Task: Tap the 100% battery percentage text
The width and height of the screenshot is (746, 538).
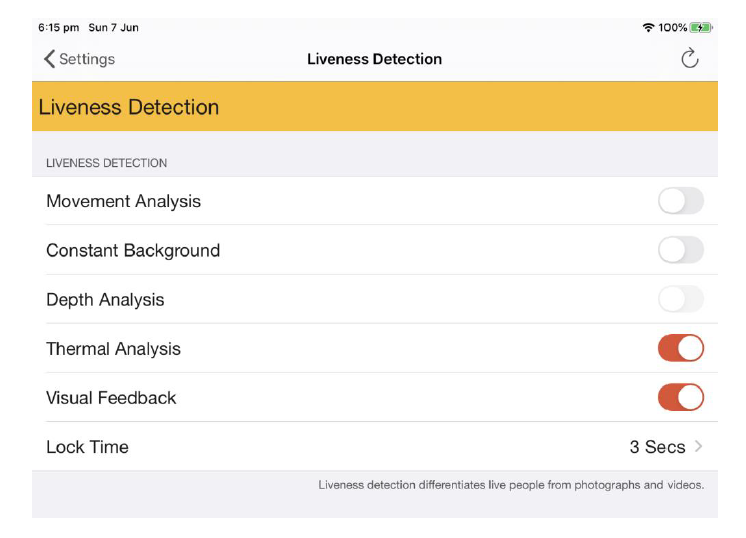Action: coord(672,28)
